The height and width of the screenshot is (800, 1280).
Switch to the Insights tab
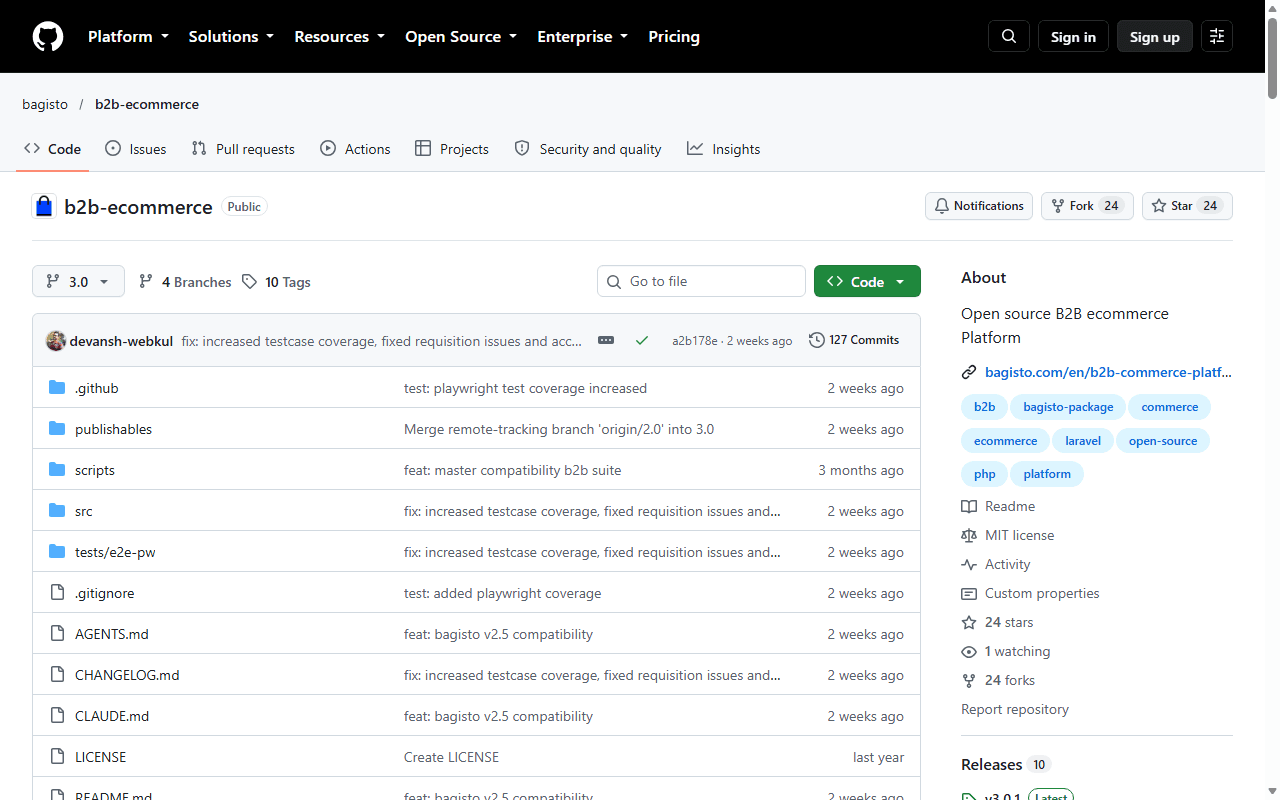tap(724, 149)
